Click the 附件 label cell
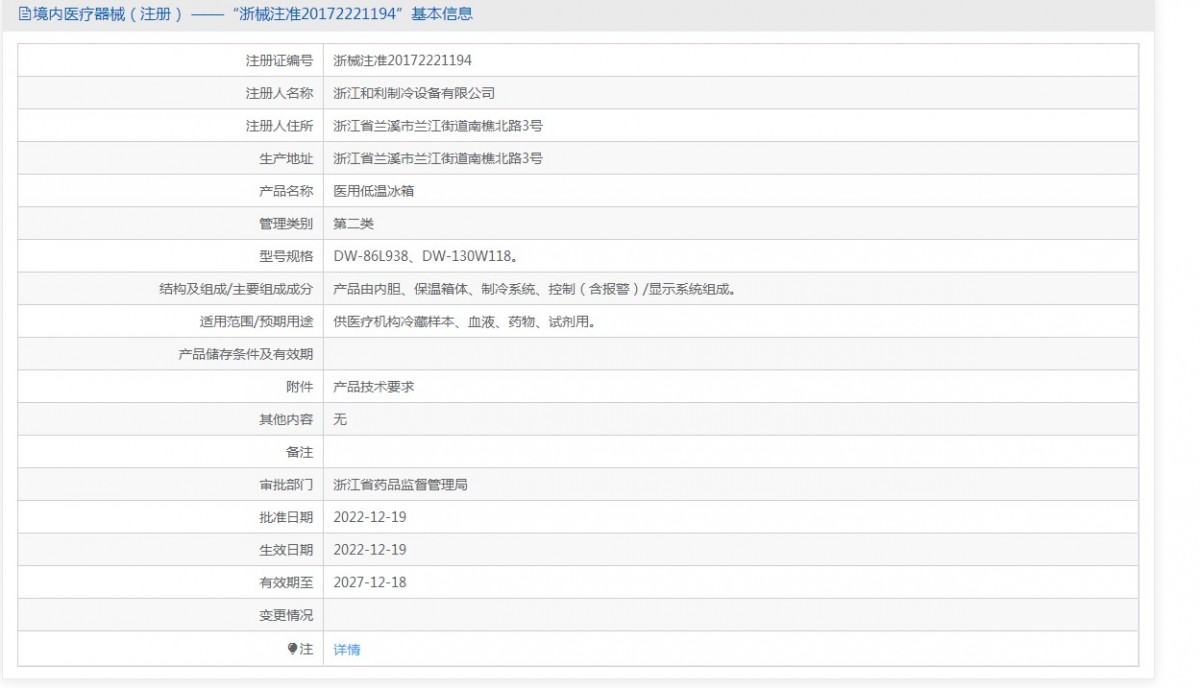 [x=170, y=387]
